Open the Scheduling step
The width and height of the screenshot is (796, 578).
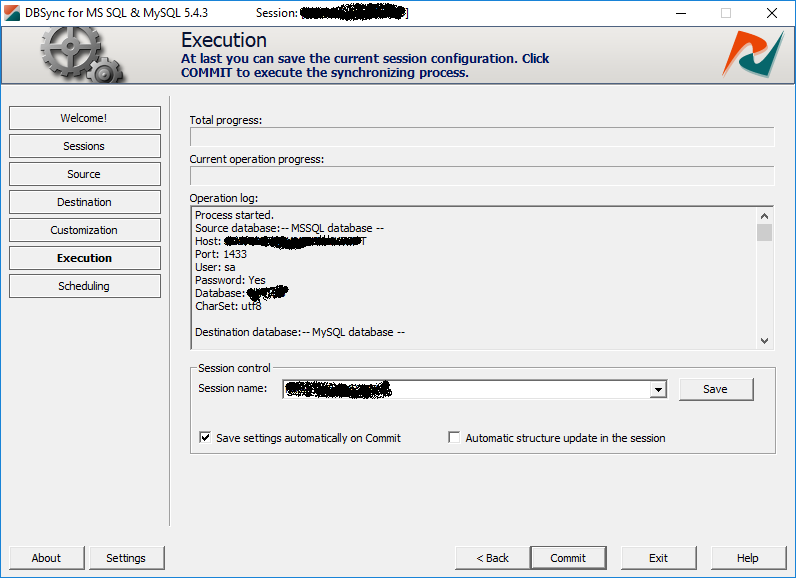[x=85, y=286]
